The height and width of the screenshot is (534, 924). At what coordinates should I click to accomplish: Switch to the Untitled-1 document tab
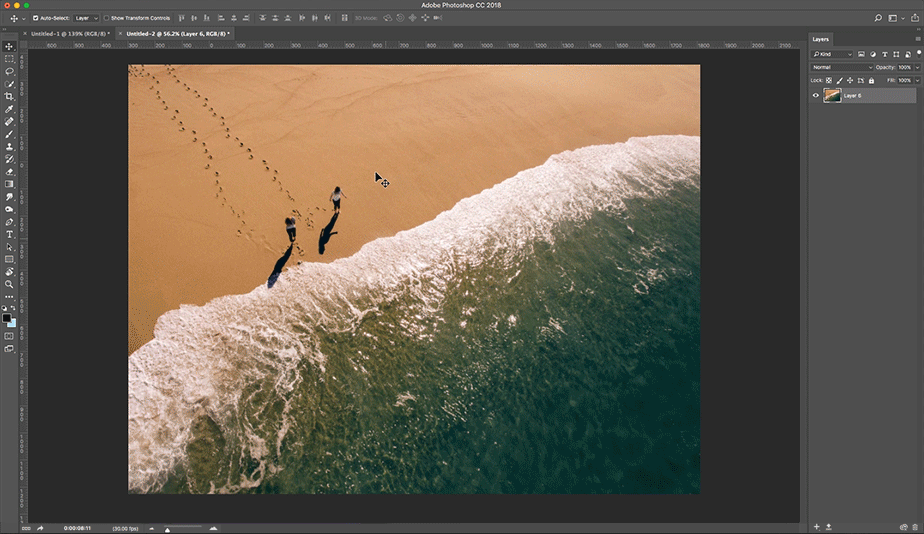click(x=70, y=34)
